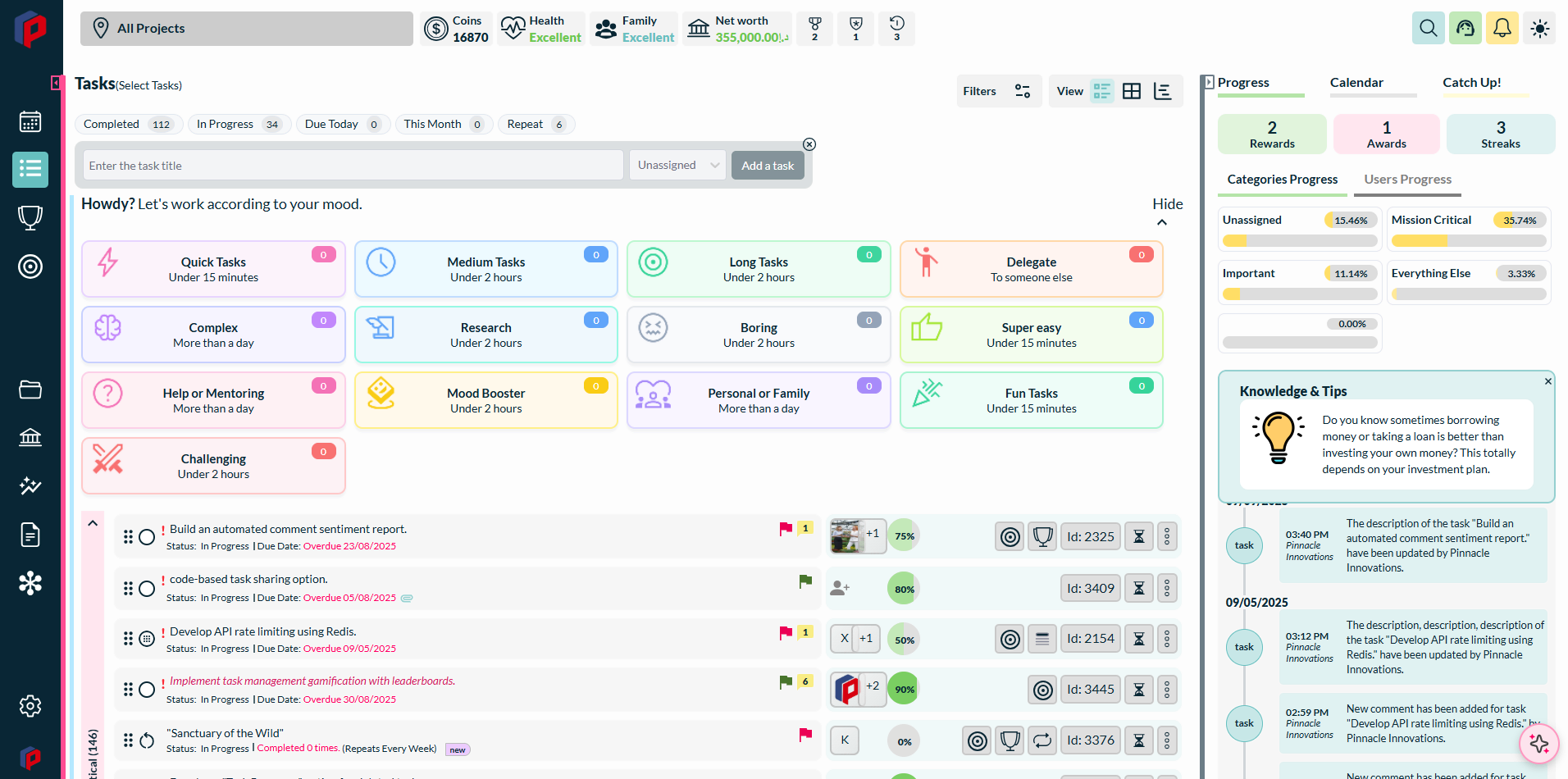
Task: Click the streak clock icon showing 3
Action: pos(896,29)
